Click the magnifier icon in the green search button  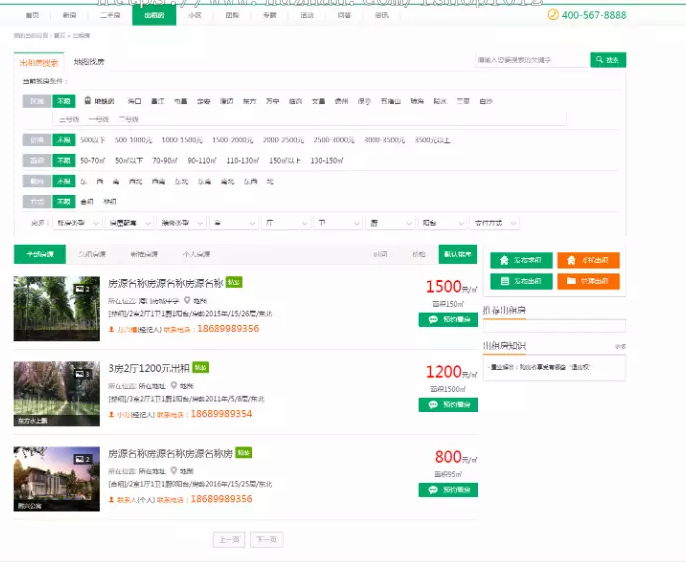(599, 59)
